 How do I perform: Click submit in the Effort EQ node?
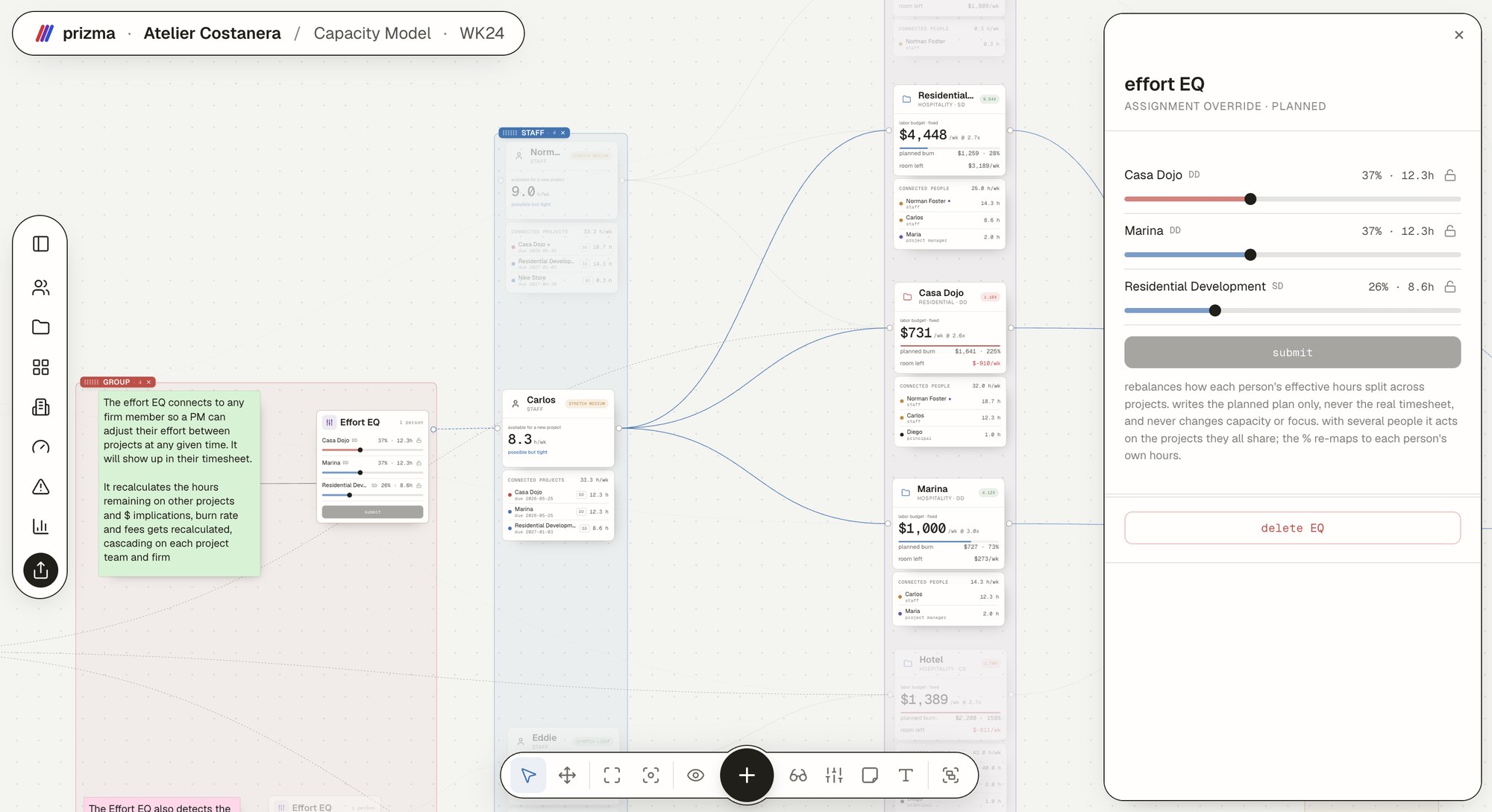(372, 512)
